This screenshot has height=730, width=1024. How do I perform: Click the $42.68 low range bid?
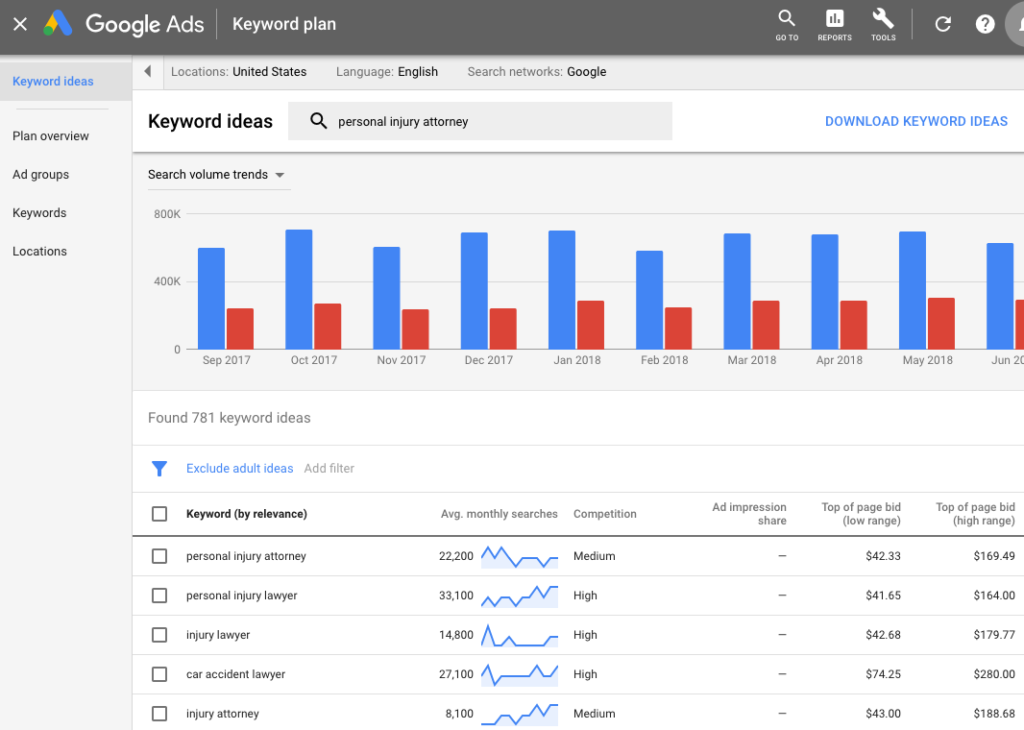click(883, 635)
